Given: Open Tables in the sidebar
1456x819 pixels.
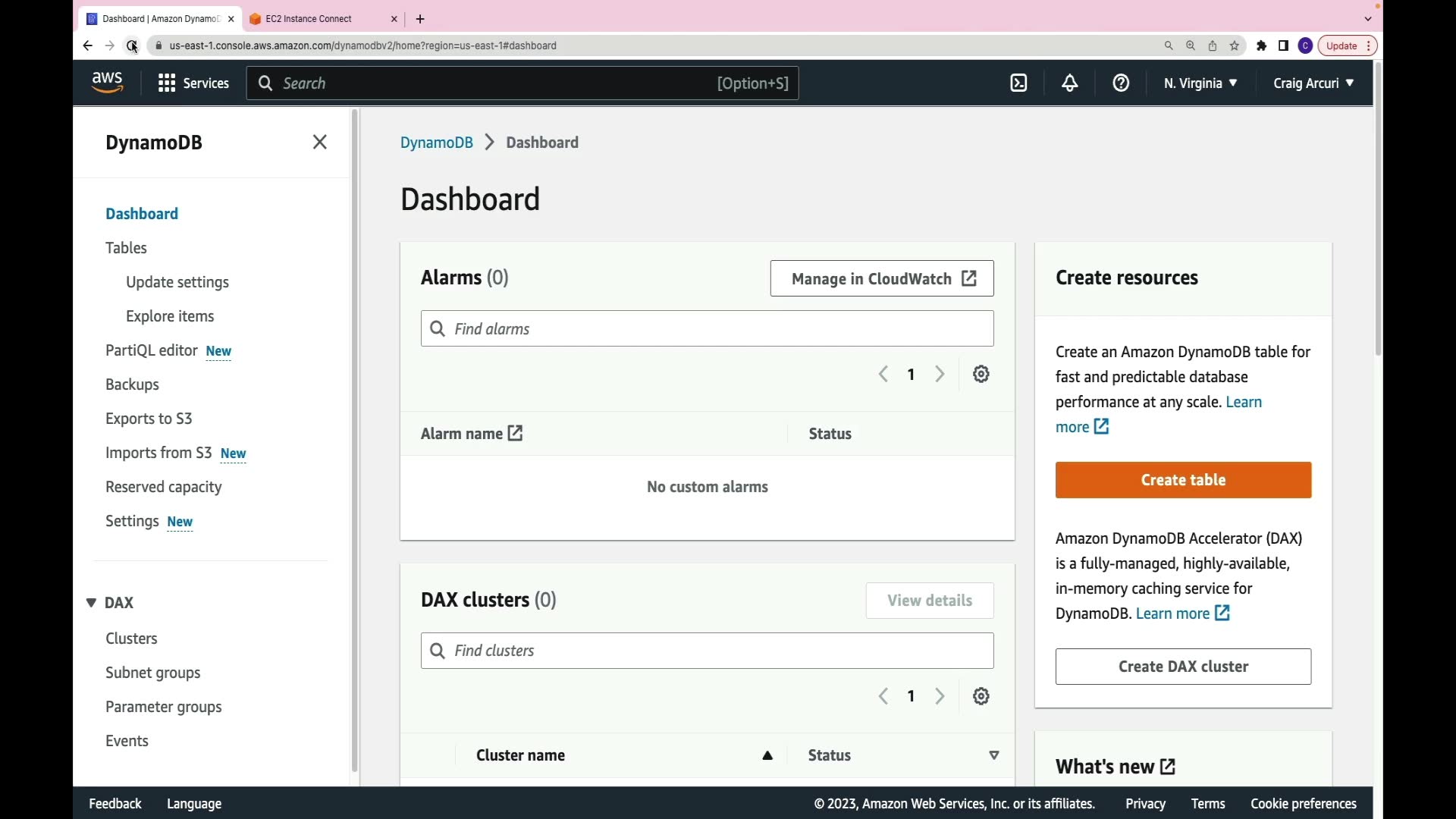Looking at the screenshot, I should click(x=126, y=248).
